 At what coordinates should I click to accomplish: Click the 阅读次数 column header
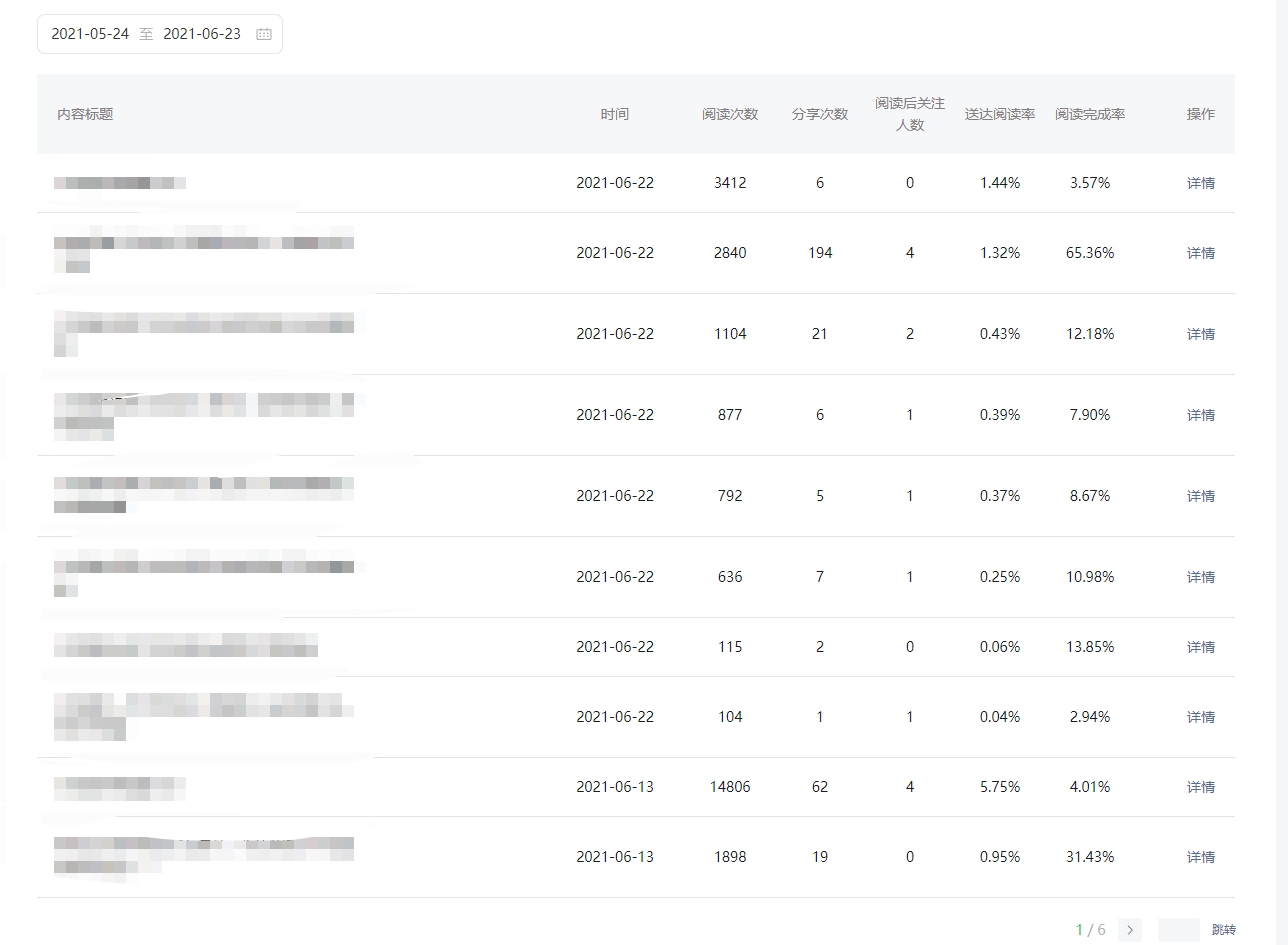730,114
